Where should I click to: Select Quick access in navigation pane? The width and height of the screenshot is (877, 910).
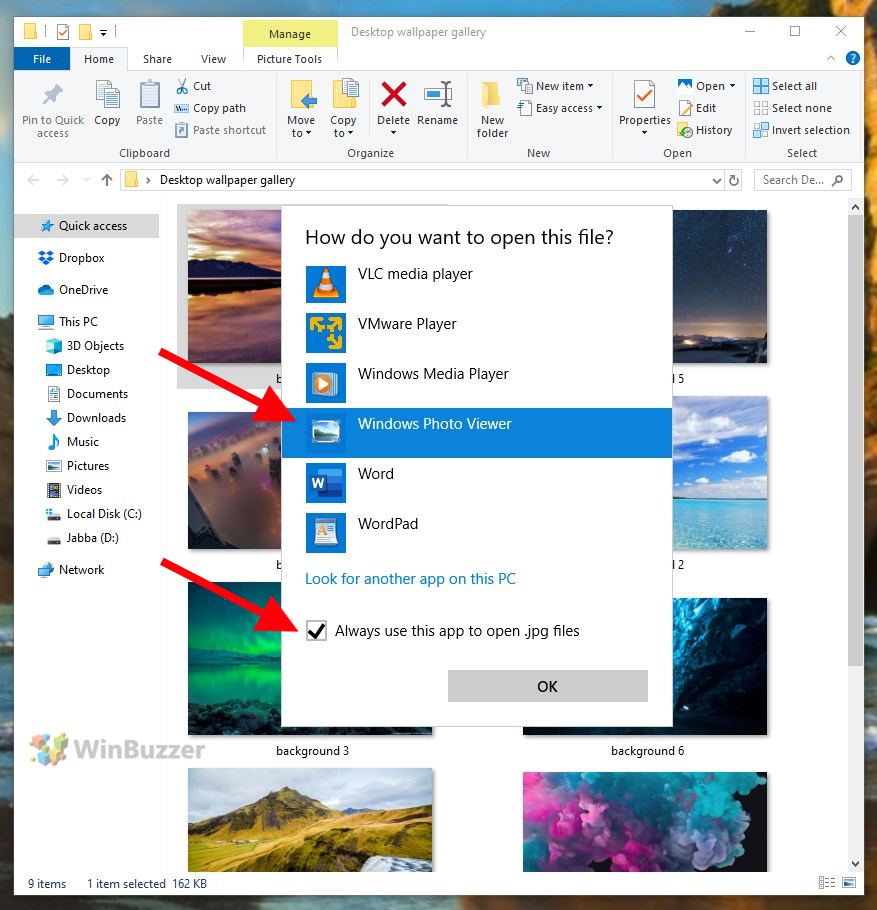click(86, 226)
